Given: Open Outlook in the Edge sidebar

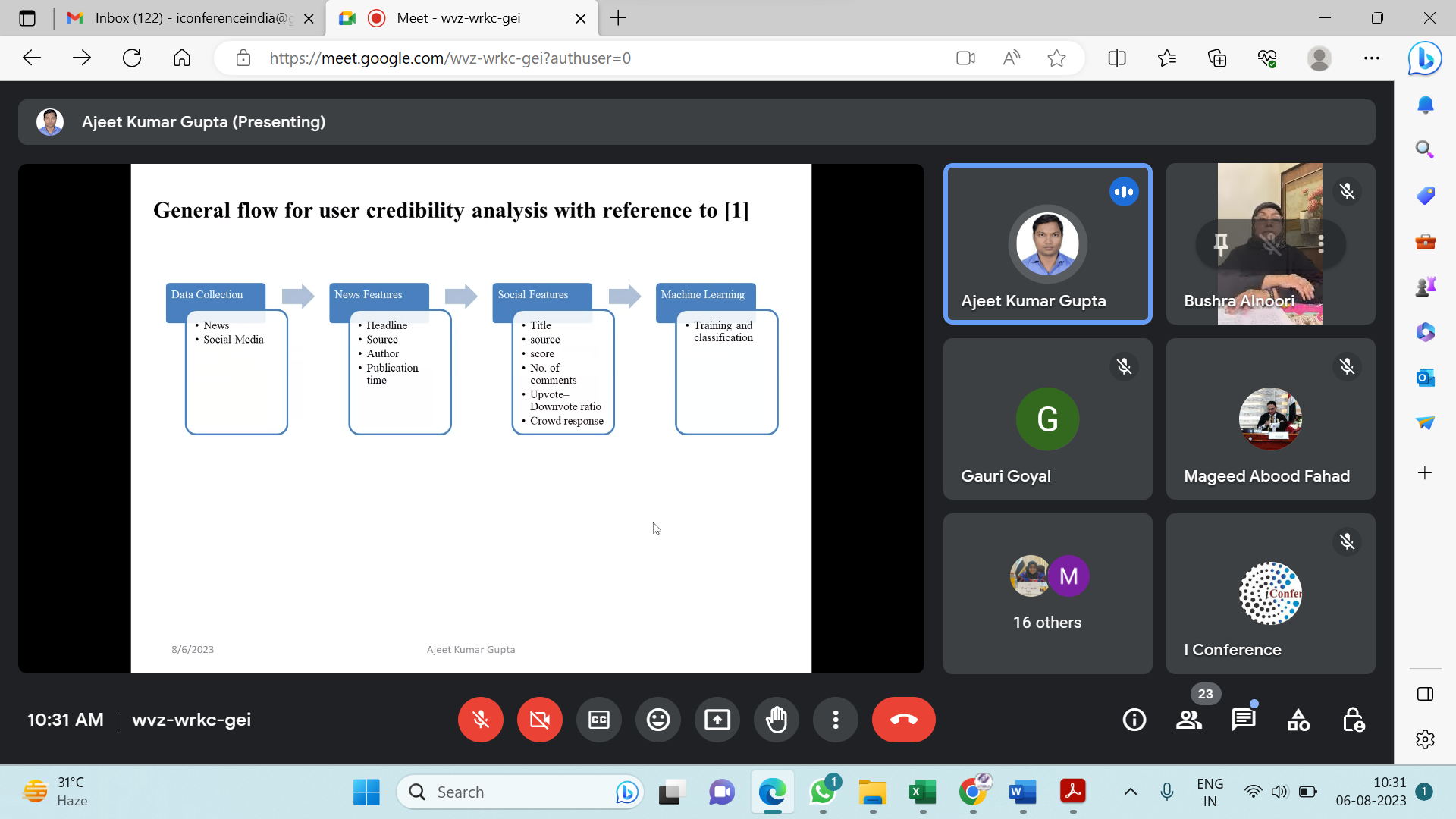Looking at the screenshot, I should [1425, 377].
